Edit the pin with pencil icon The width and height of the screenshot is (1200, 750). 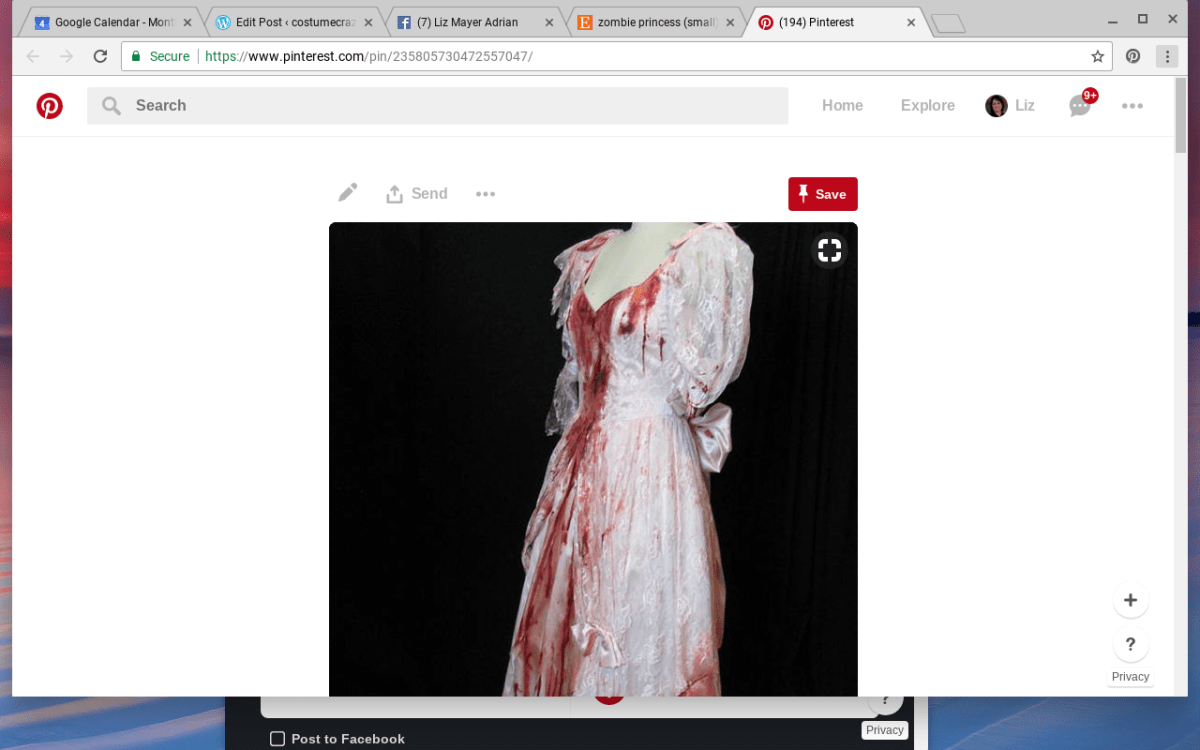(347, 193)
